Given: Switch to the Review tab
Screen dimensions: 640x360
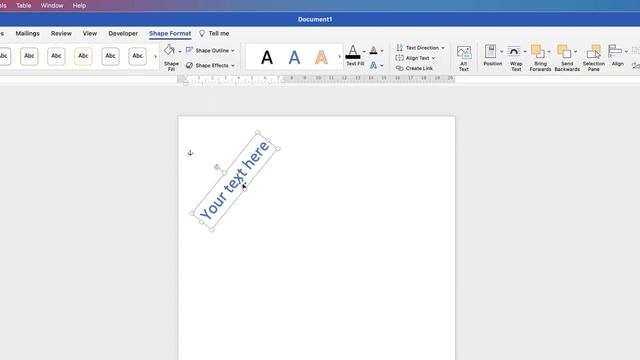Looking at the screenshot, I should coord(61,33).
